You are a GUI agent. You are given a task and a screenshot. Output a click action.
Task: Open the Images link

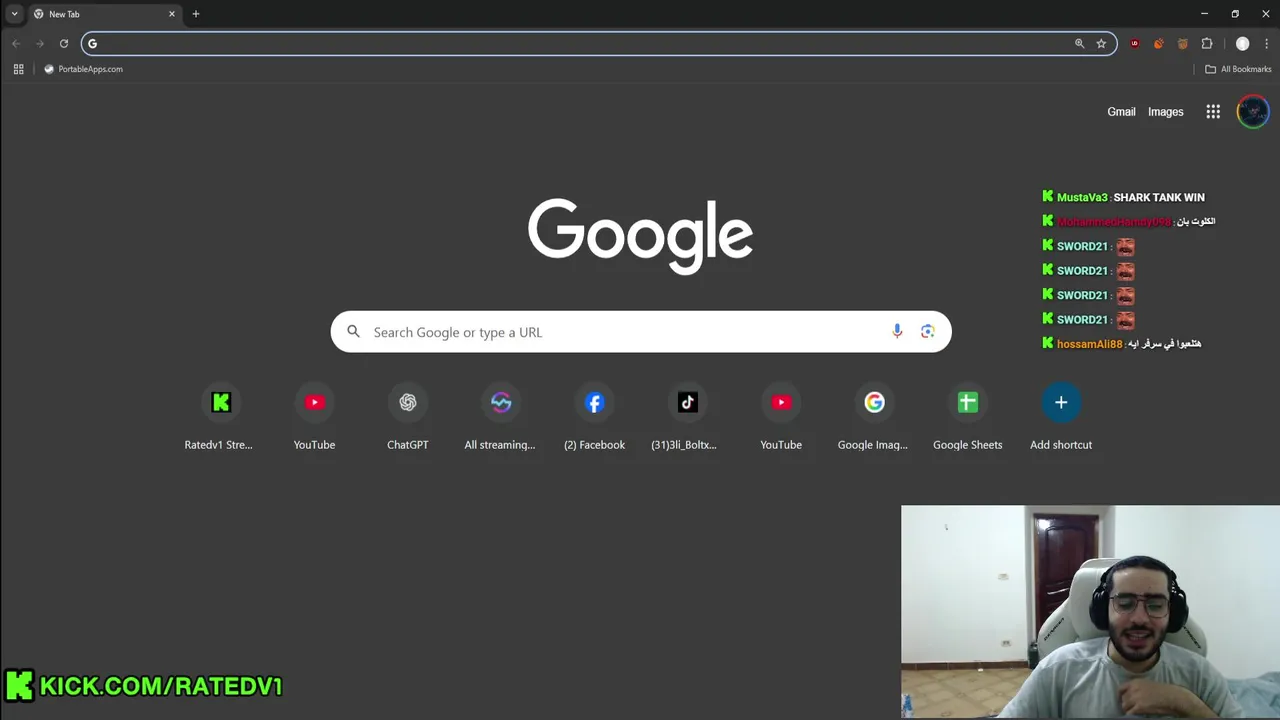(x=1165, y=112)
